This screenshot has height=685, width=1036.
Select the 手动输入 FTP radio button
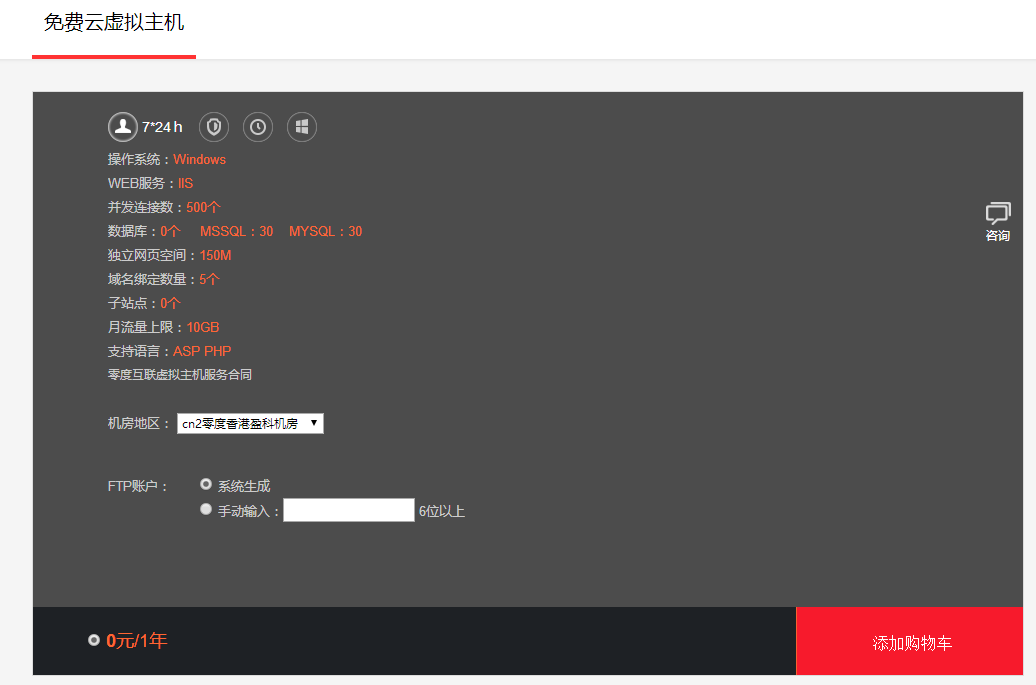click(x=206, y=509)
